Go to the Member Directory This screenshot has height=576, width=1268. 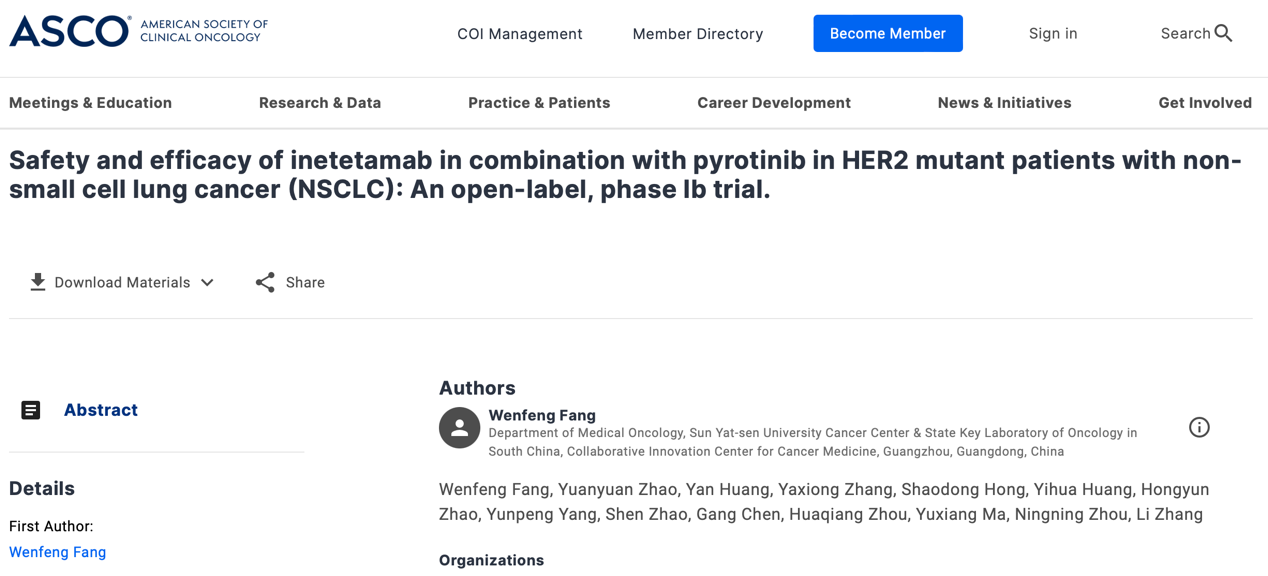(x=698, y=34)
